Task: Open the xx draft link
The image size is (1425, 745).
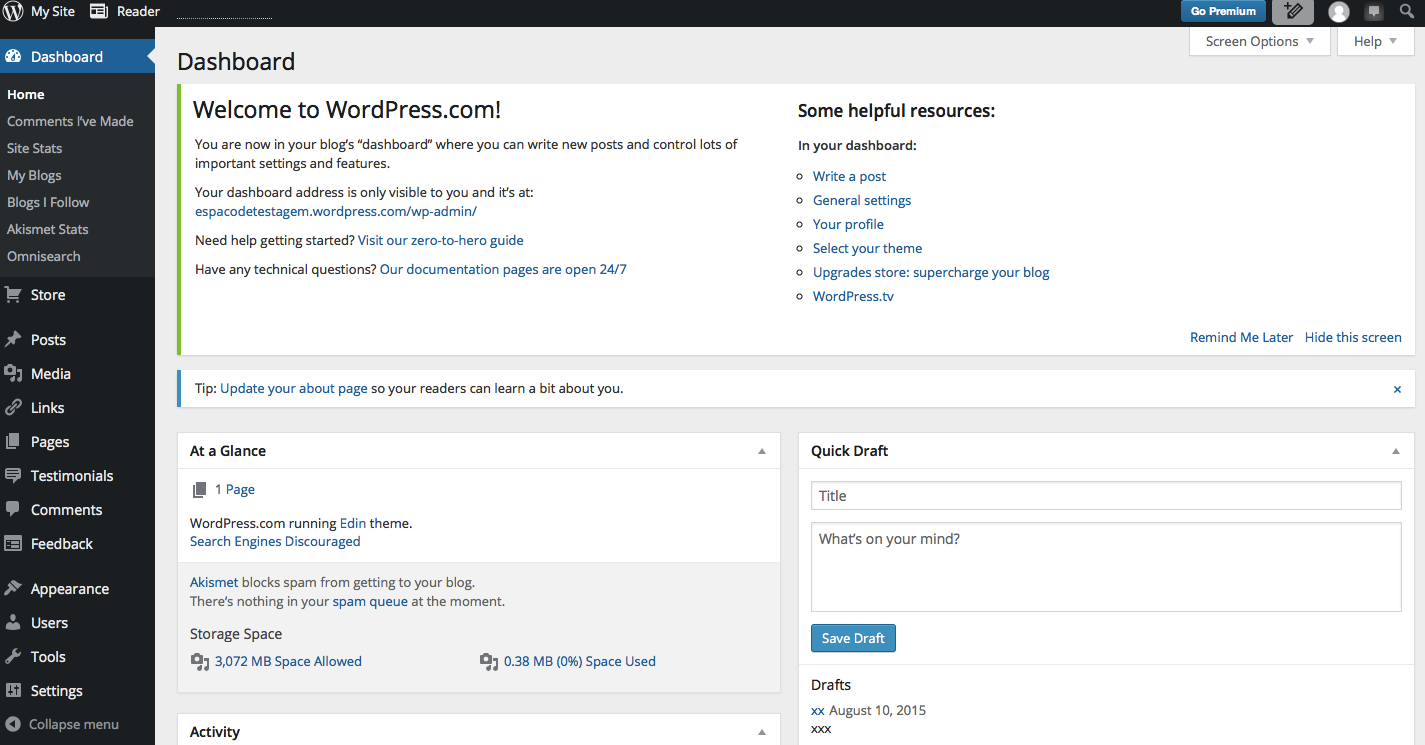Action: (818, 710)
